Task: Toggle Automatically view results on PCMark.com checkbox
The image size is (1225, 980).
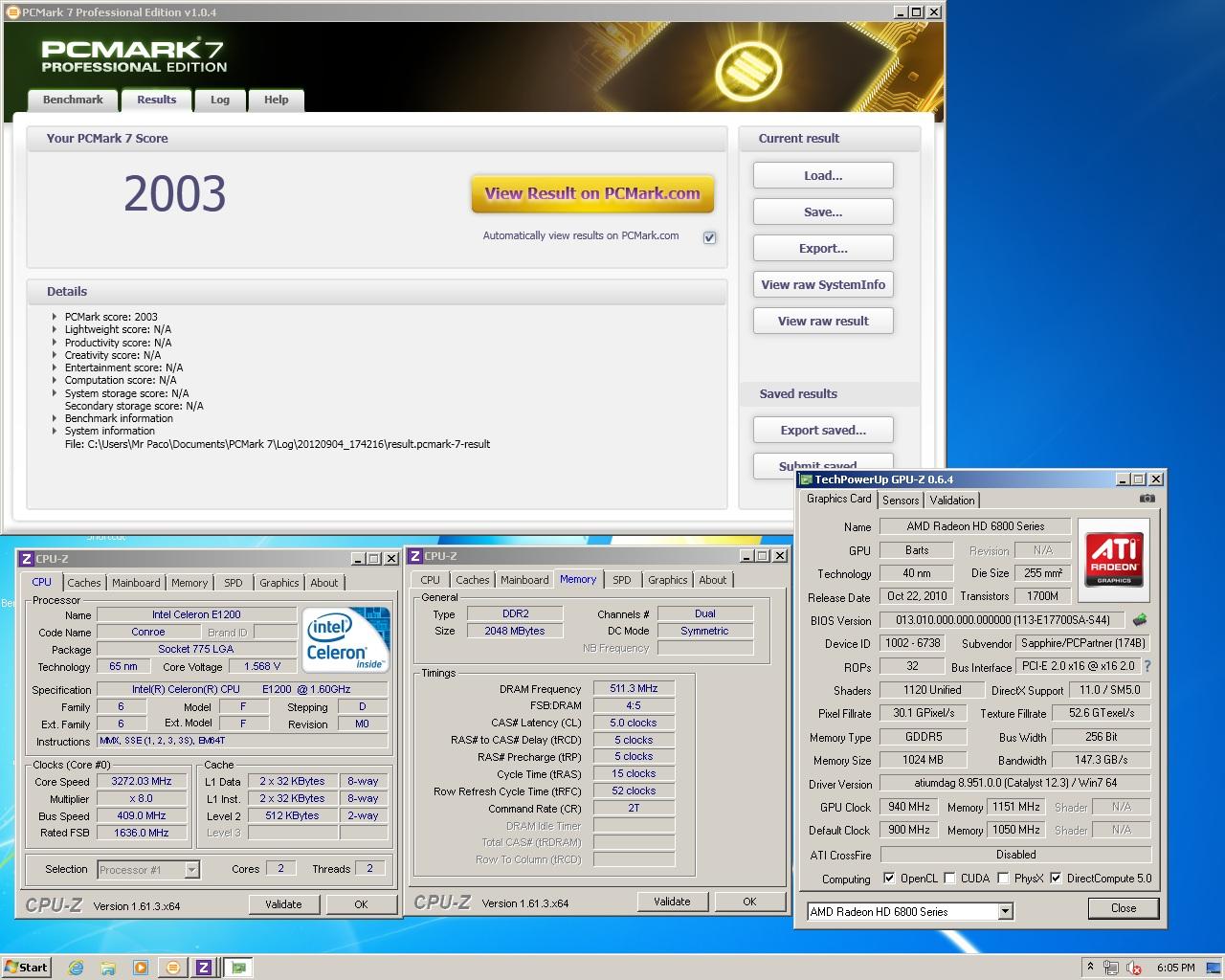Action: [x=709, y=237]
